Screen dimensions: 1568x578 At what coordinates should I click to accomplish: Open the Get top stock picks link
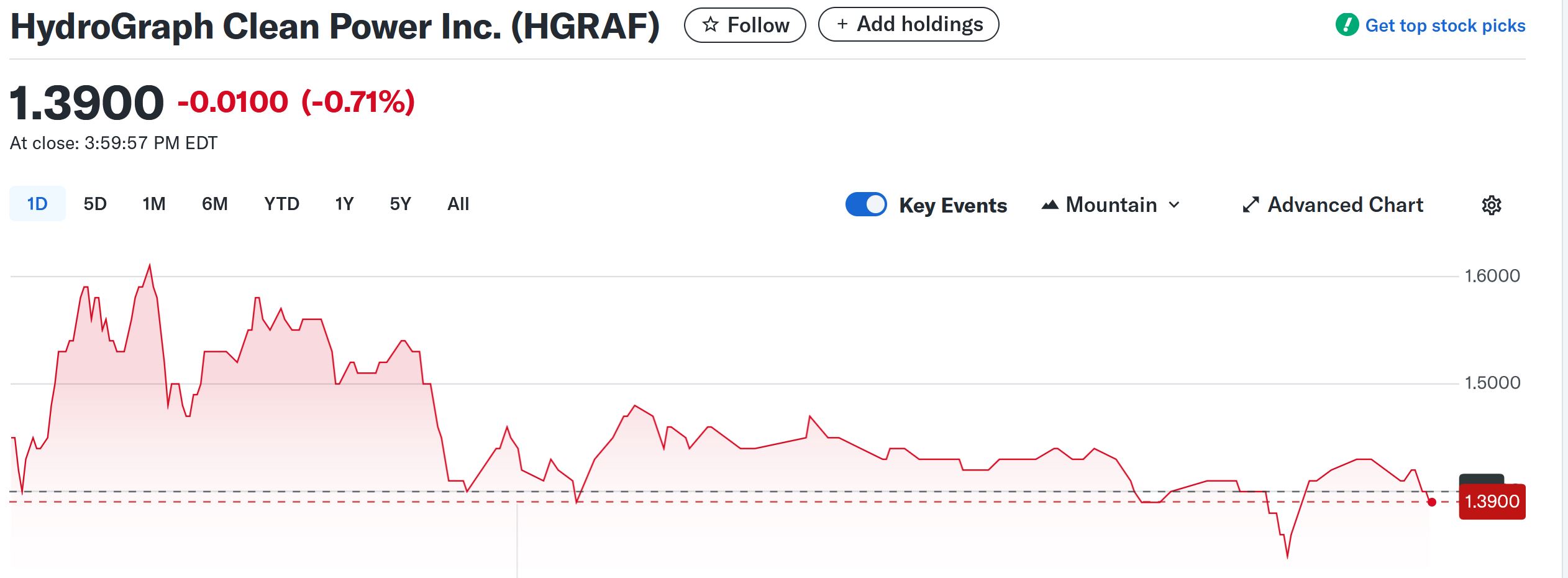[1431, 25]
